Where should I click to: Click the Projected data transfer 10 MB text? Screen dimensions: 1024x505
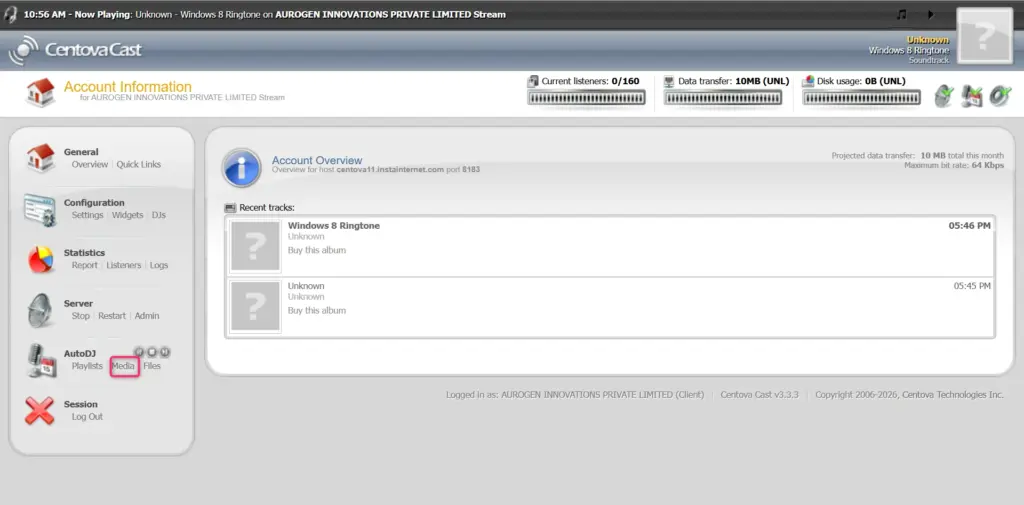pos(918,155)
